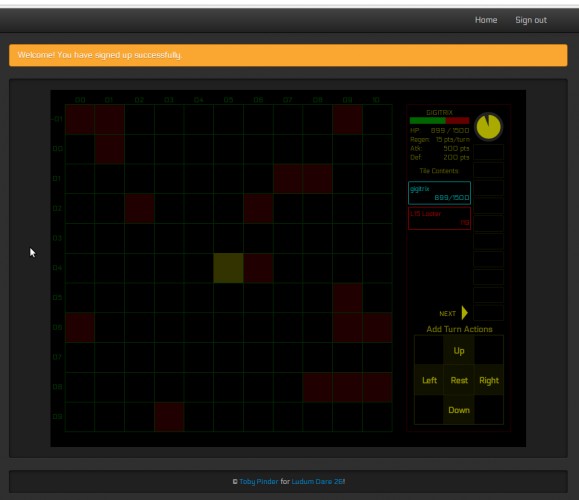Click red tile at column 07, row 01

tap(288, 179)
